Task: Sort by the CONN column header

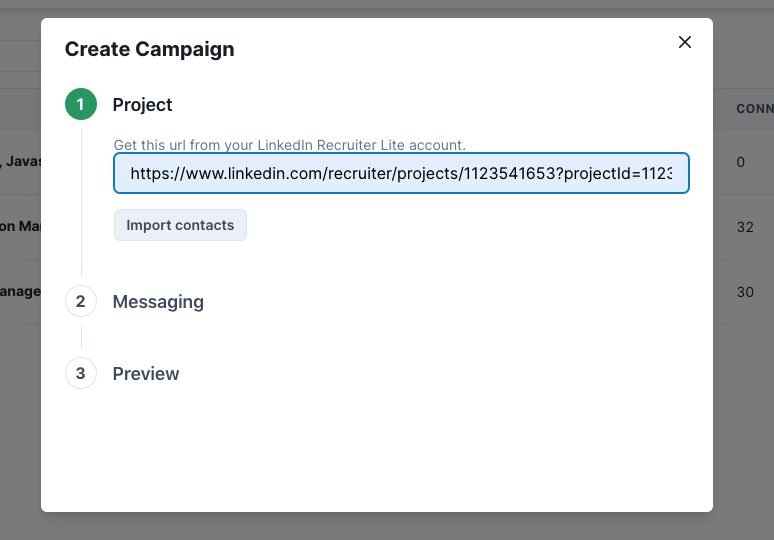Action: click(x=754, y=108)
